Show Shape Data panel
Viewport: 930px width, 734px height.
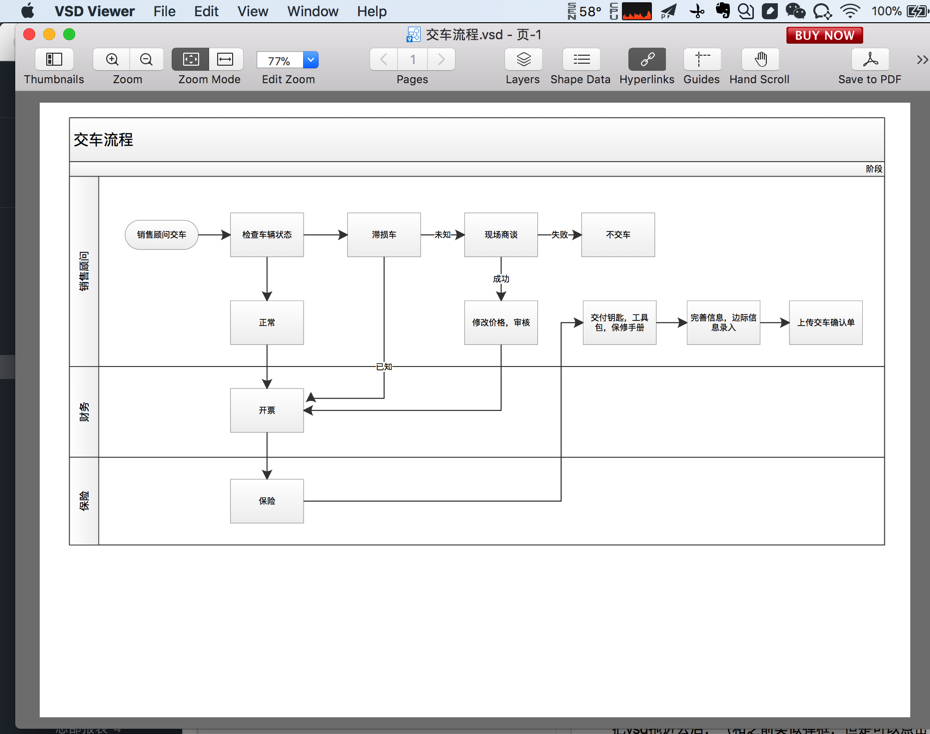[581, 59]
